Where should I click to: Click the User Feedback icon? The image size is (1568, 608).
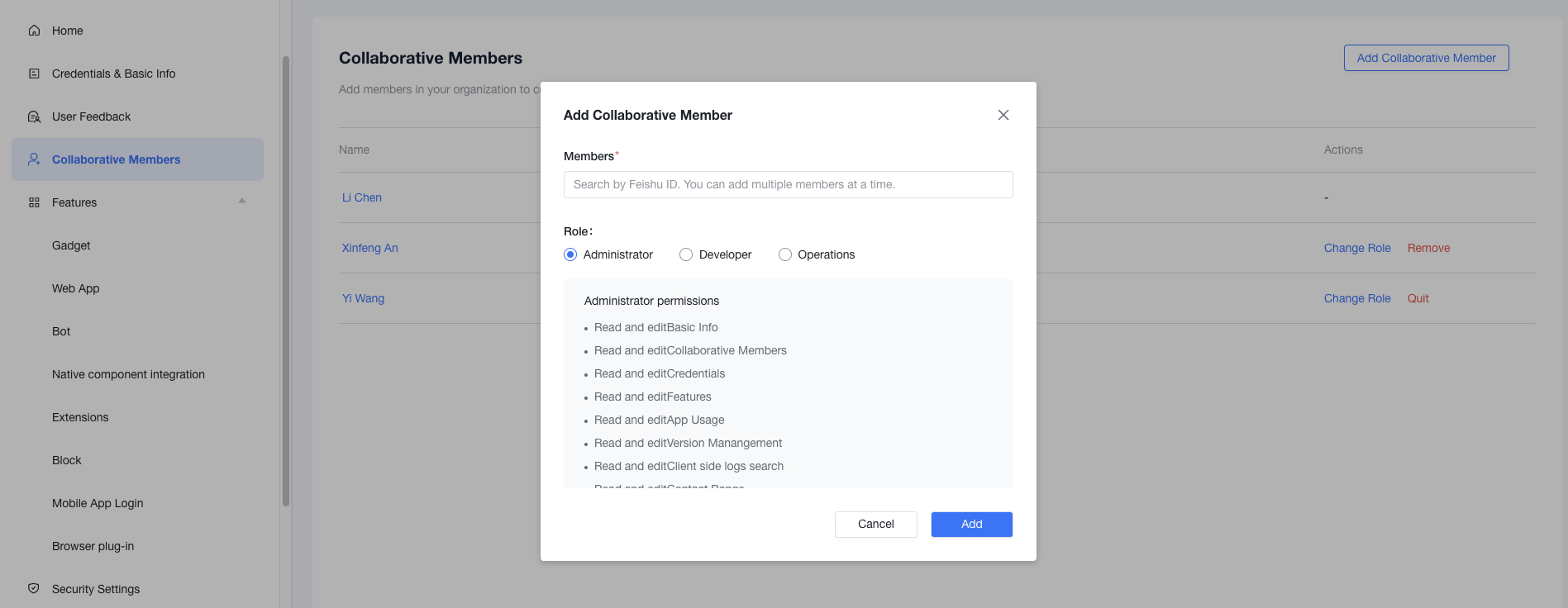[34, 116]
